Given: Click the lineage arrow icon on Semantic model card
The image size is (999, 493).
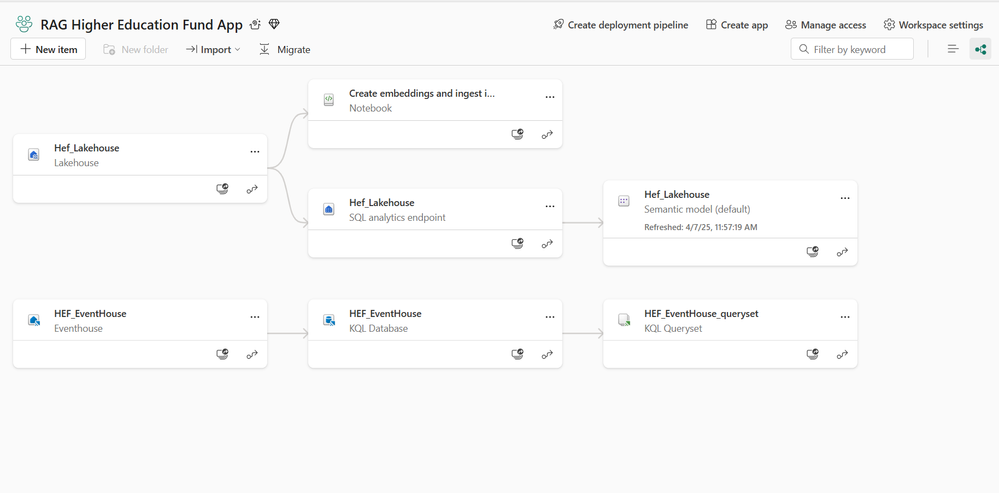Looking at the screenshot, I should pyautogui.click(x=842, y=252).
